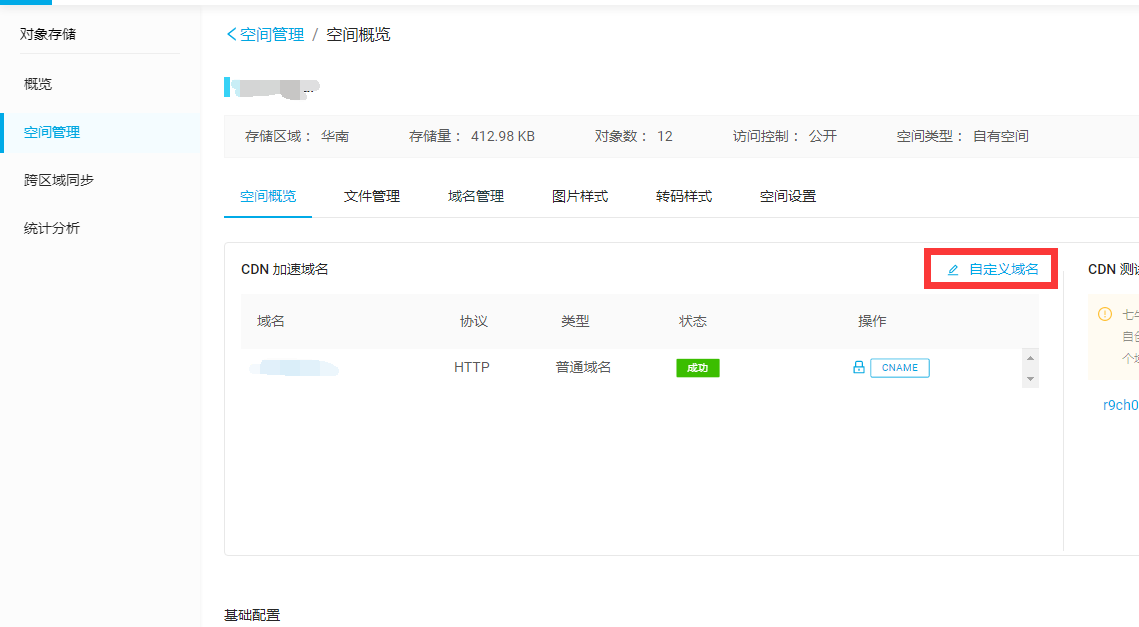The width and height of the screenshot is (1139, 627).
Task: Go to 空间管理 breadcrumb link
Action: (x=272, y=35)
